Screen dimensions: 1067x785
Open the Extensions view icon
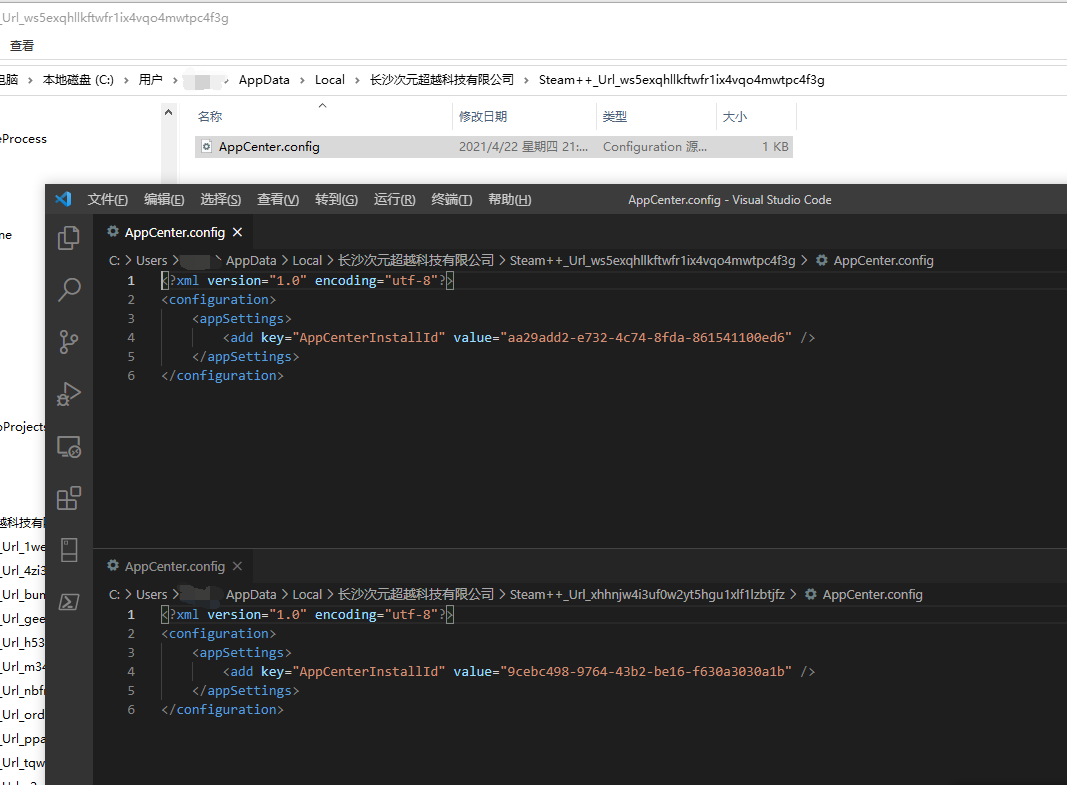tap(68, 498)
